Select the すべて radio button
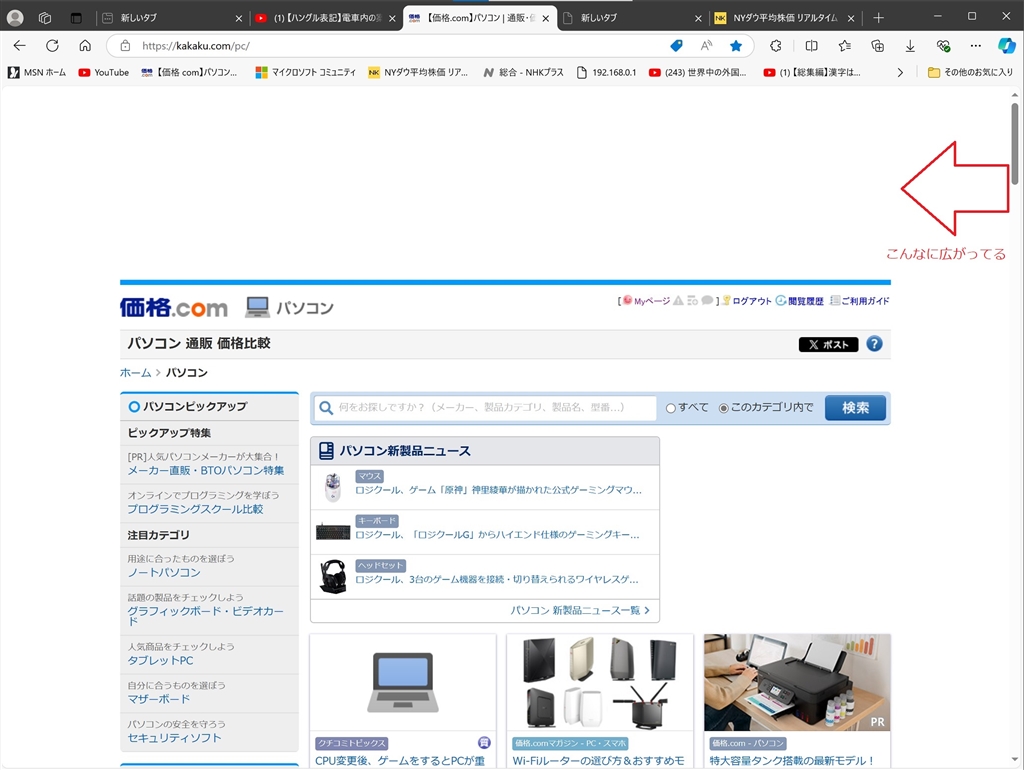Viewport: 1024px width, 770px height. (x=670, y=408)
